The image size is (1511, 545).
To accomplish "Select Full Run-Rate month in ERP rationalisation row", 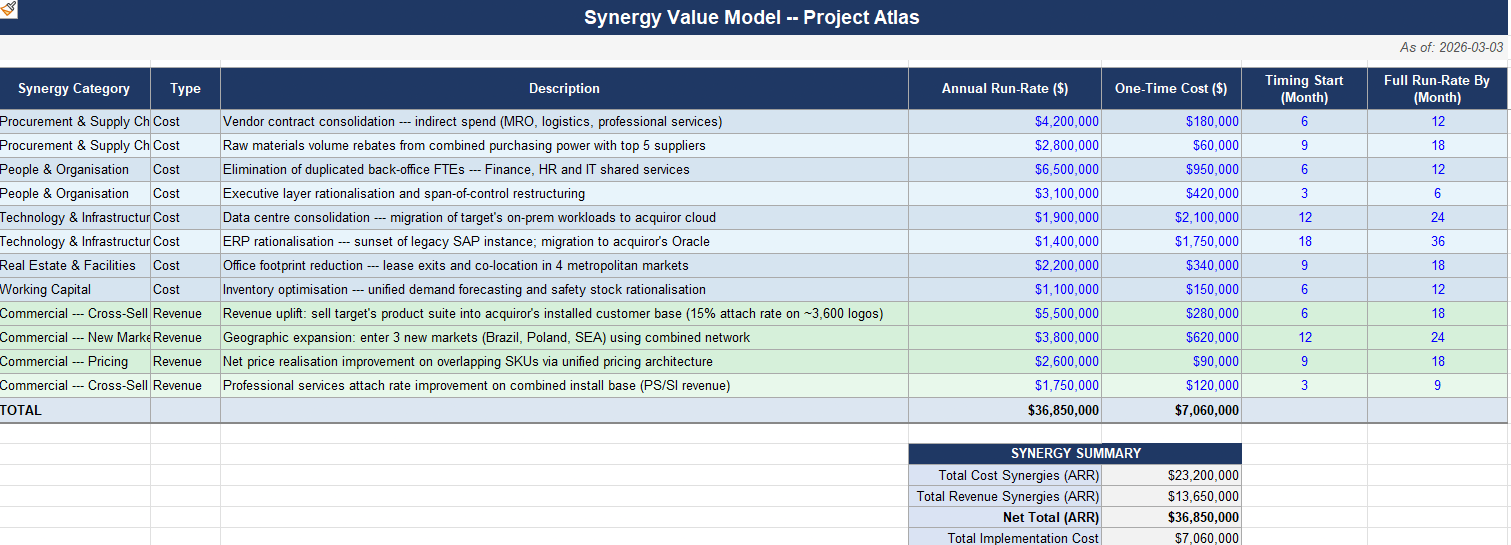I will coord(1437,242).
